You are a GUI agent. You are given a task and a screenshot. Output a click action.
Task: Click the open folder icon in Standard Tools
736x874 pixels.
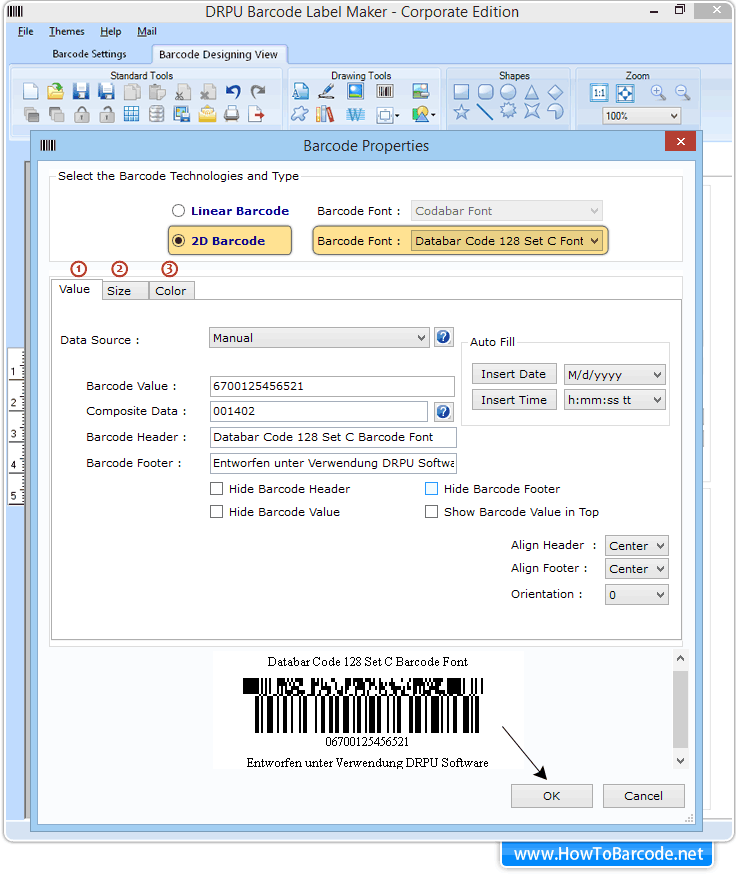[x=56, y=92]
